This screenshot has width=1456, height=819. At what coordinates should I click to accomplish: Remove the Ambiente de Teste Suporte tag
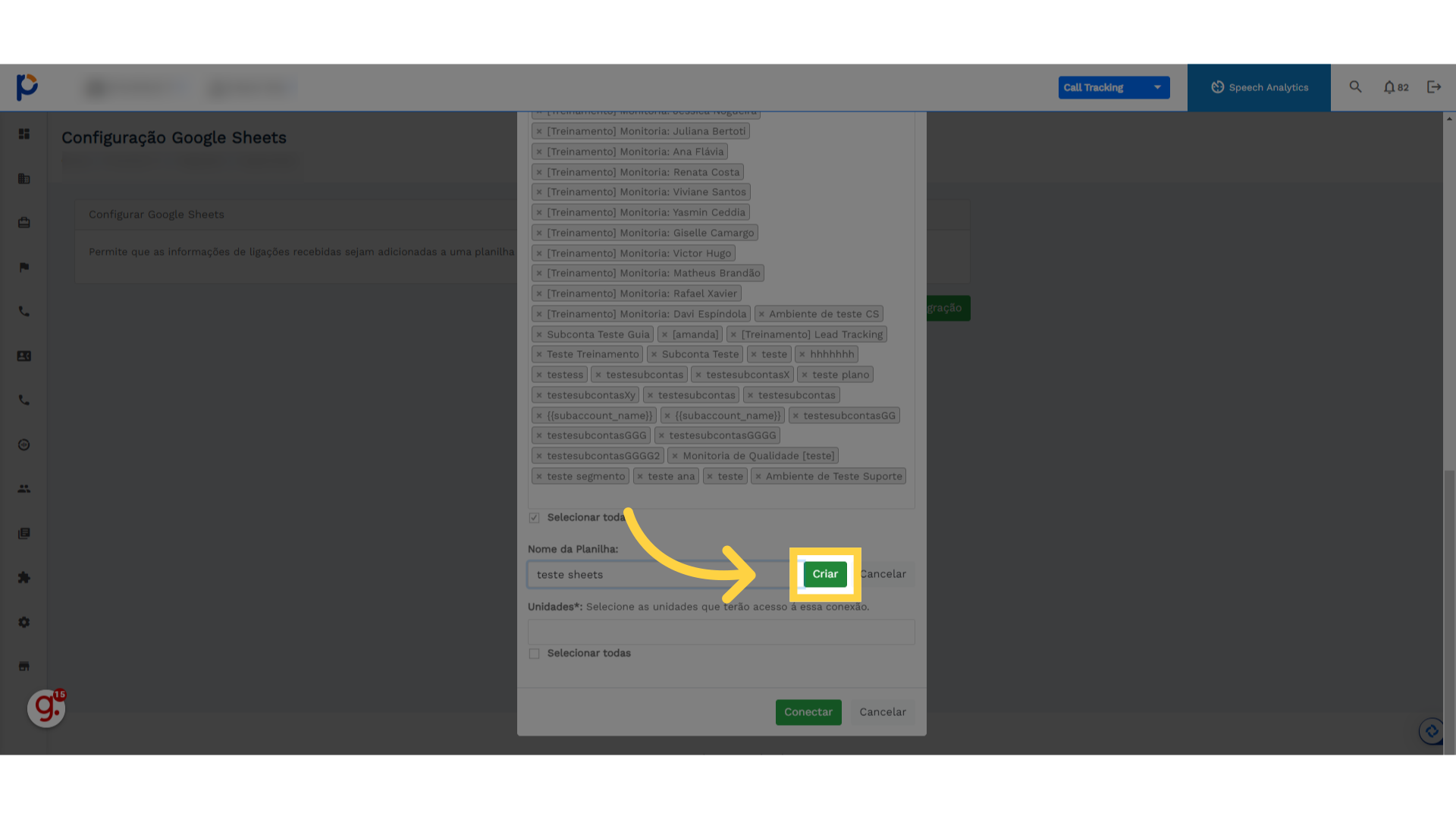tap(758, 476)
